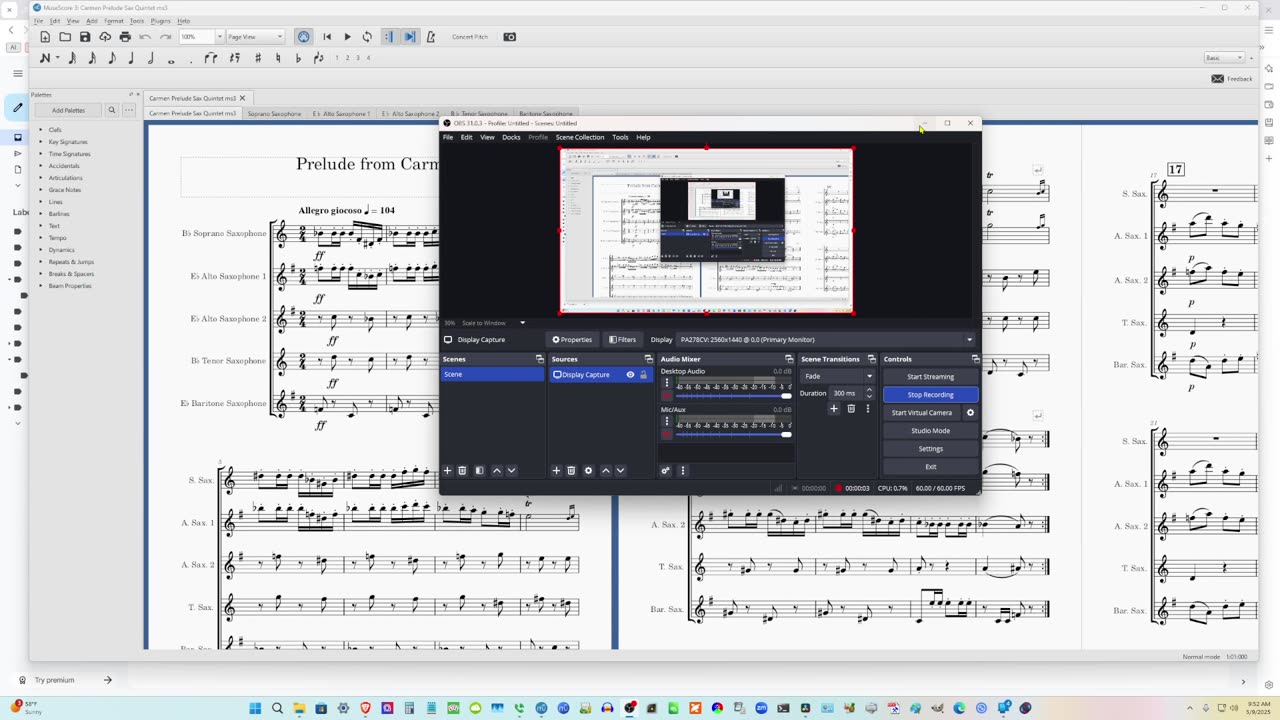
Task: Click the MuseScore play button
Action: [x=347, y=37]
